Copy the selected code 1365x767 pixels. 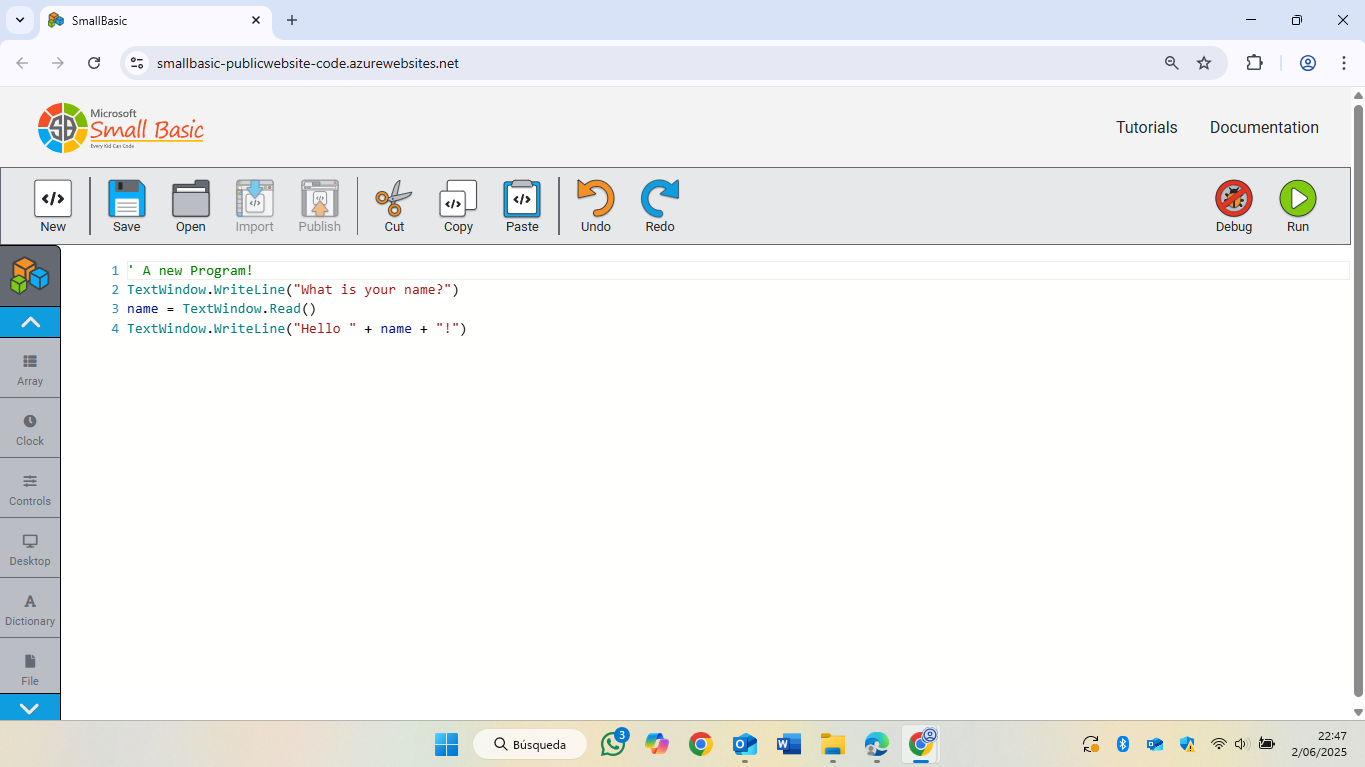point(458,207)
